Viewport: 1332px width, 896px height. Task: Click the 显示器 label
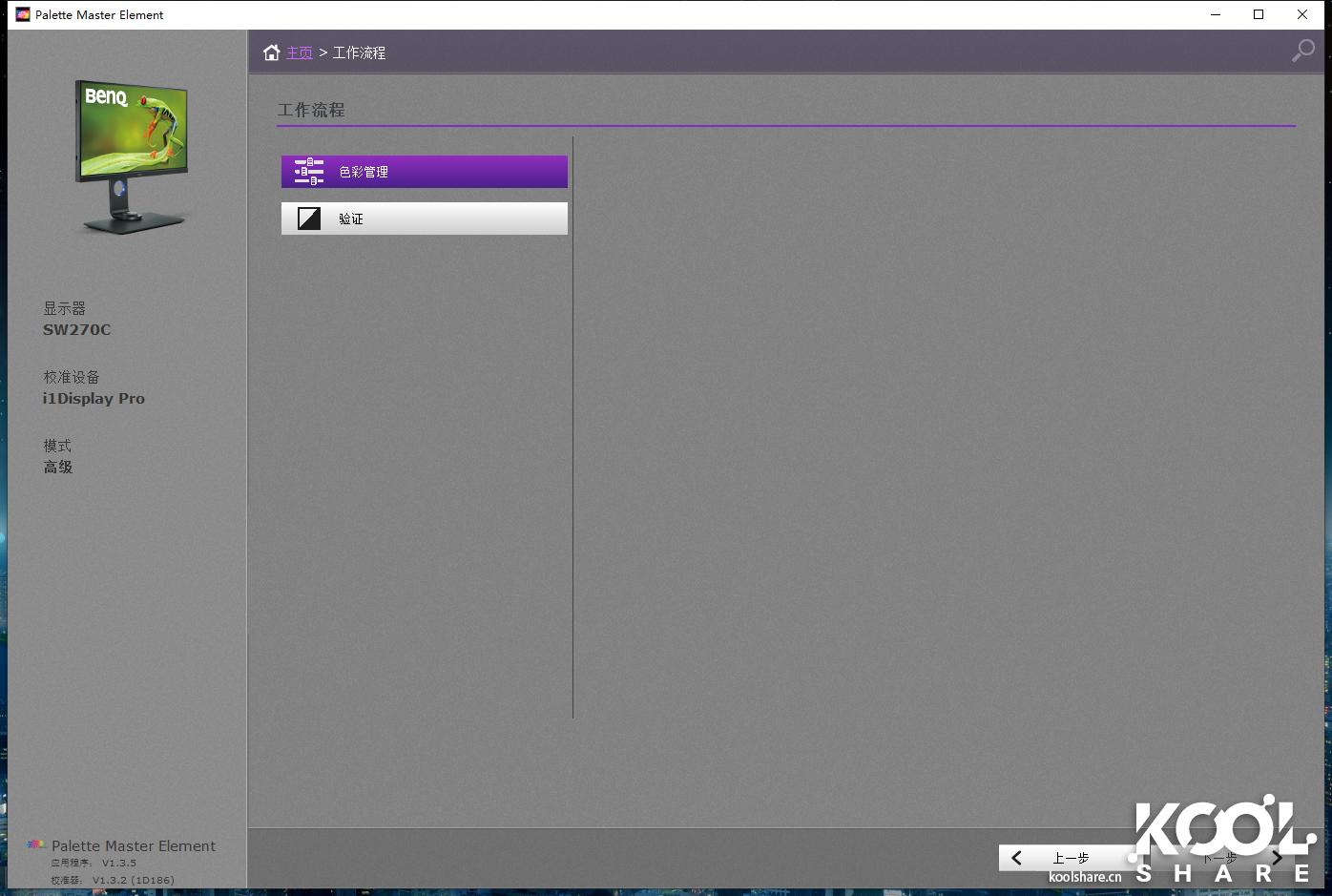click(64, 308)
